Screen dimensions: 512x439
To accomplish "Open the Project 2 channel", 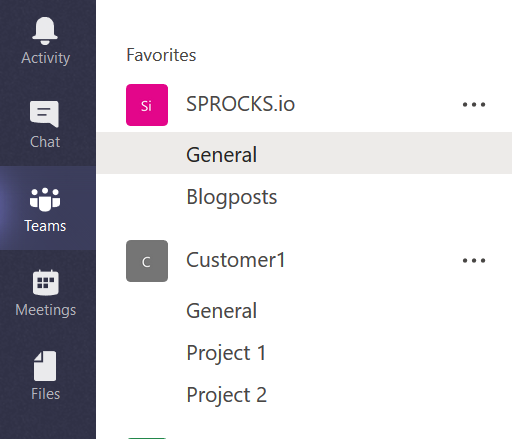I will [226, 395].
